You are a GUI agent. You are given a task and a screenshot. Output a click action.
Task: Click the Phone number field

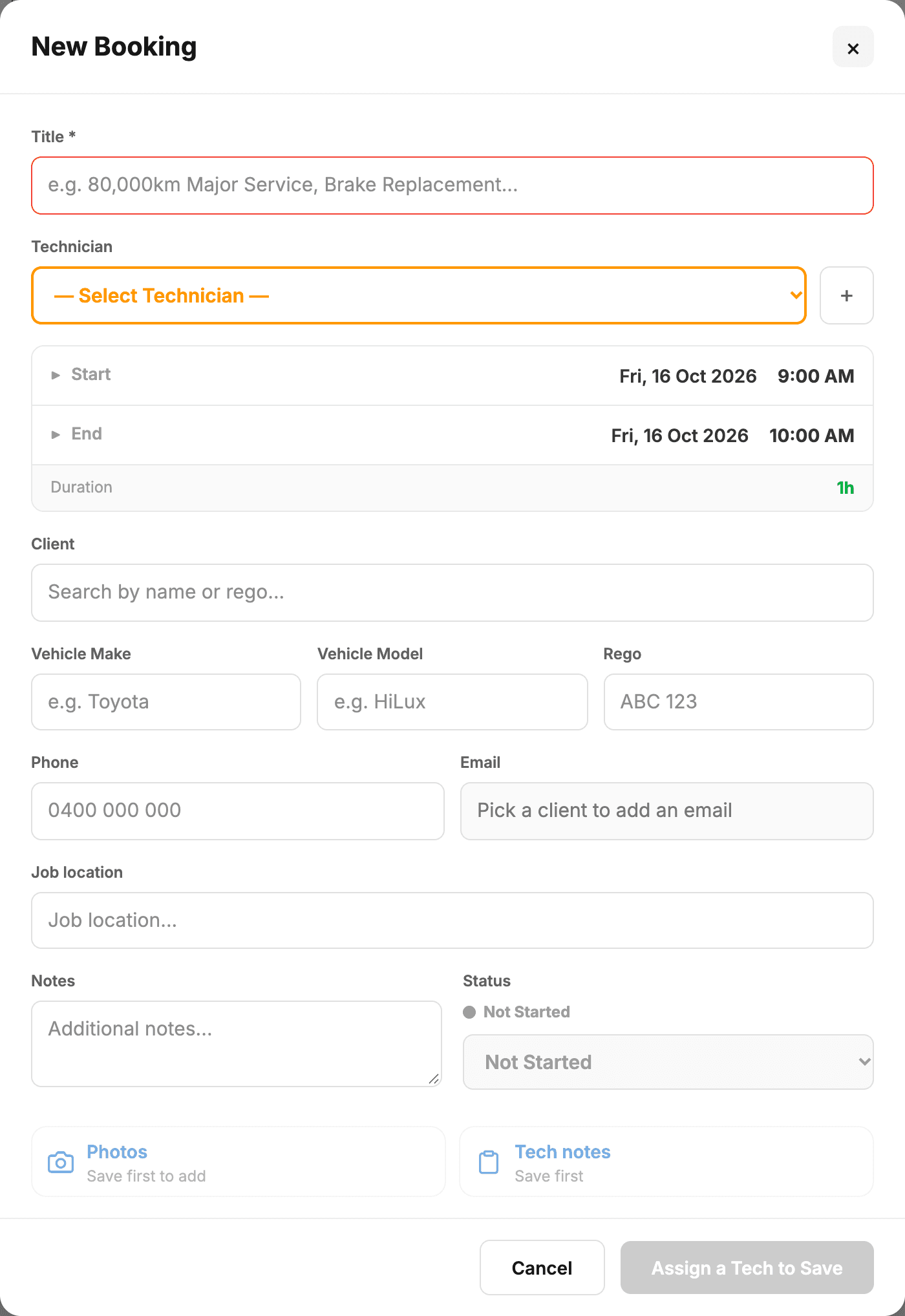click(x=238, y=811)
